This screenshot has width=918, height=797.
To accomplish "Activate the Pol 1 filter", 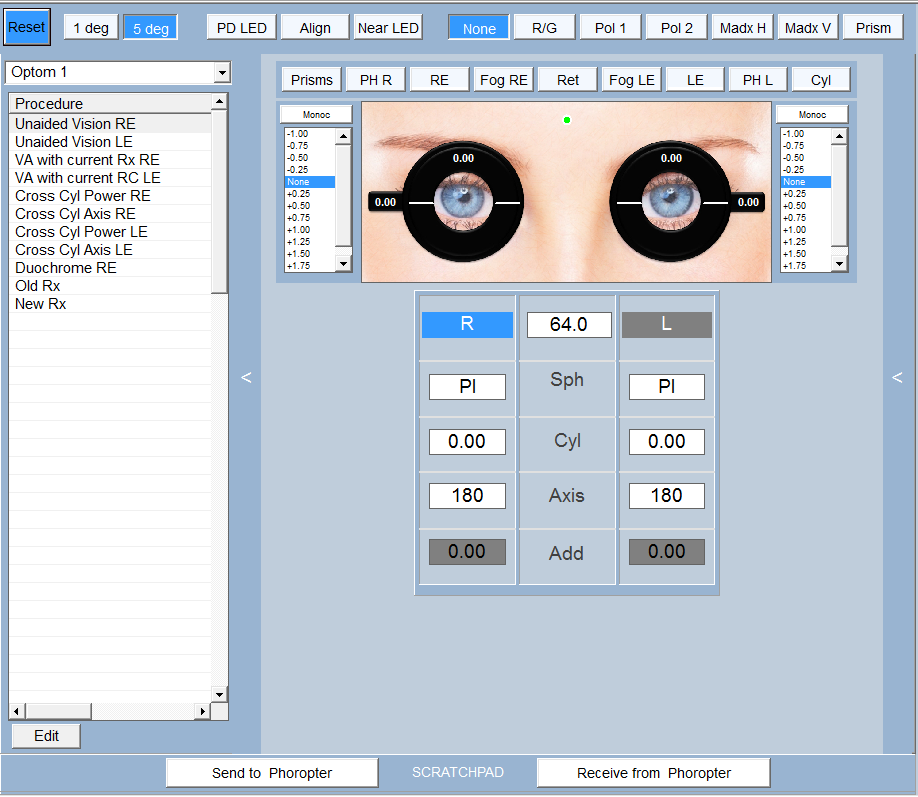I will coord(610,28).
